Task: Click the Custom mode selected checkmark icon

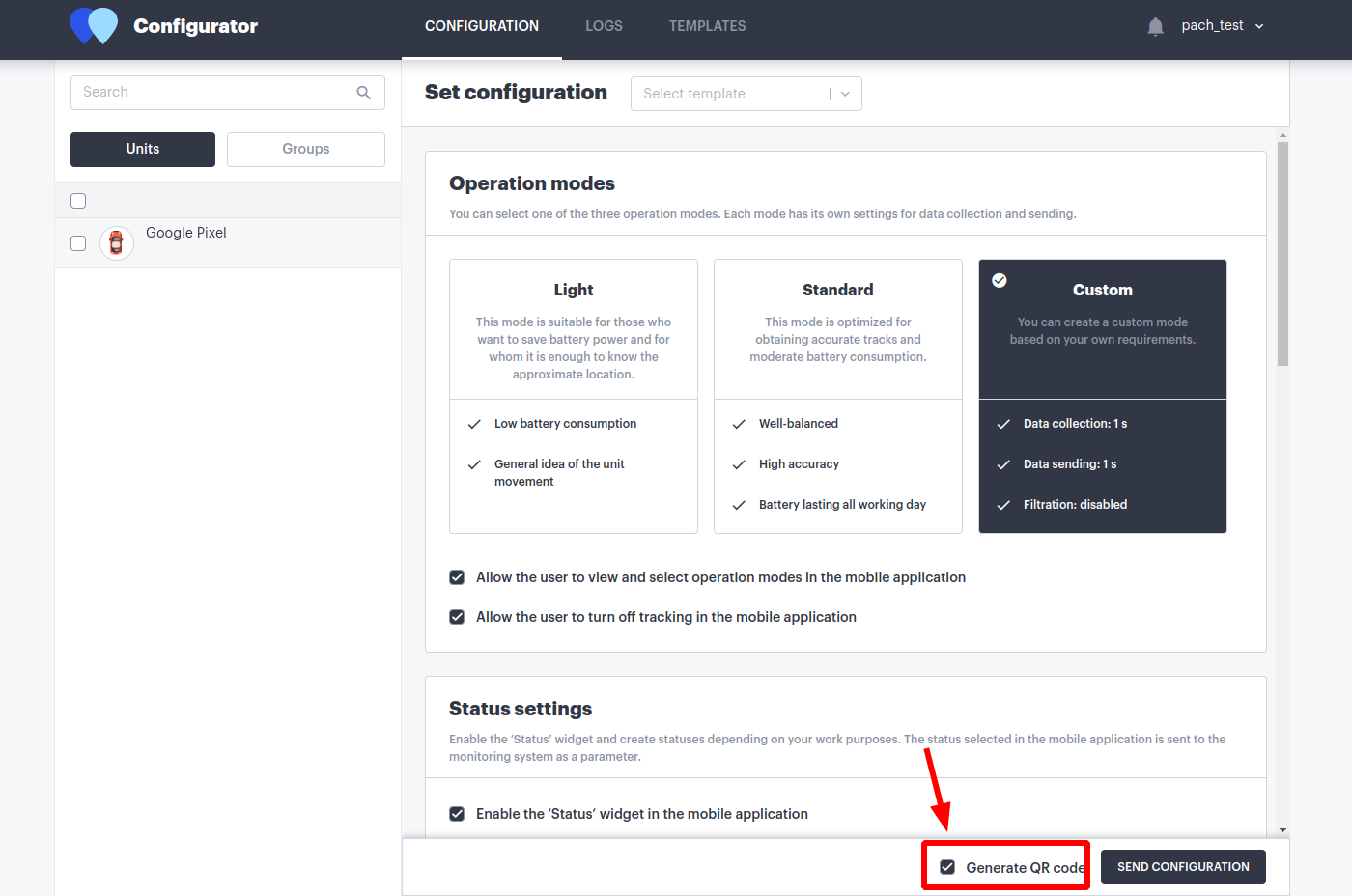Action: point(1000,280)
